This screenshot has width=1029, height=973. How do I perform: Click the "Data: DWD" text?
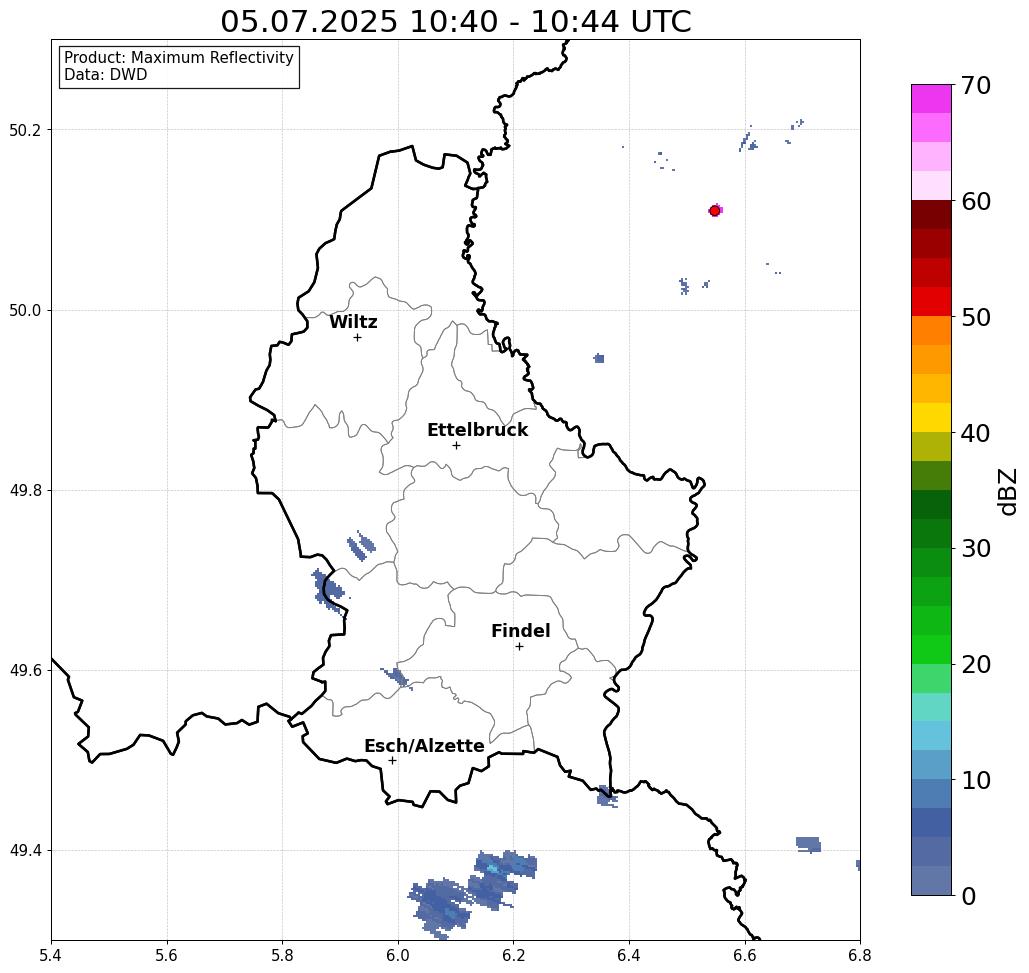106,75
